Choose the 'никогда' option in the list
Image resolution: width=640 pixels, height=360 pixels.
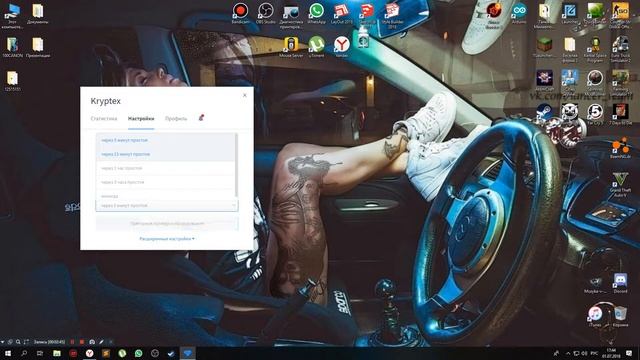[165, 196]
